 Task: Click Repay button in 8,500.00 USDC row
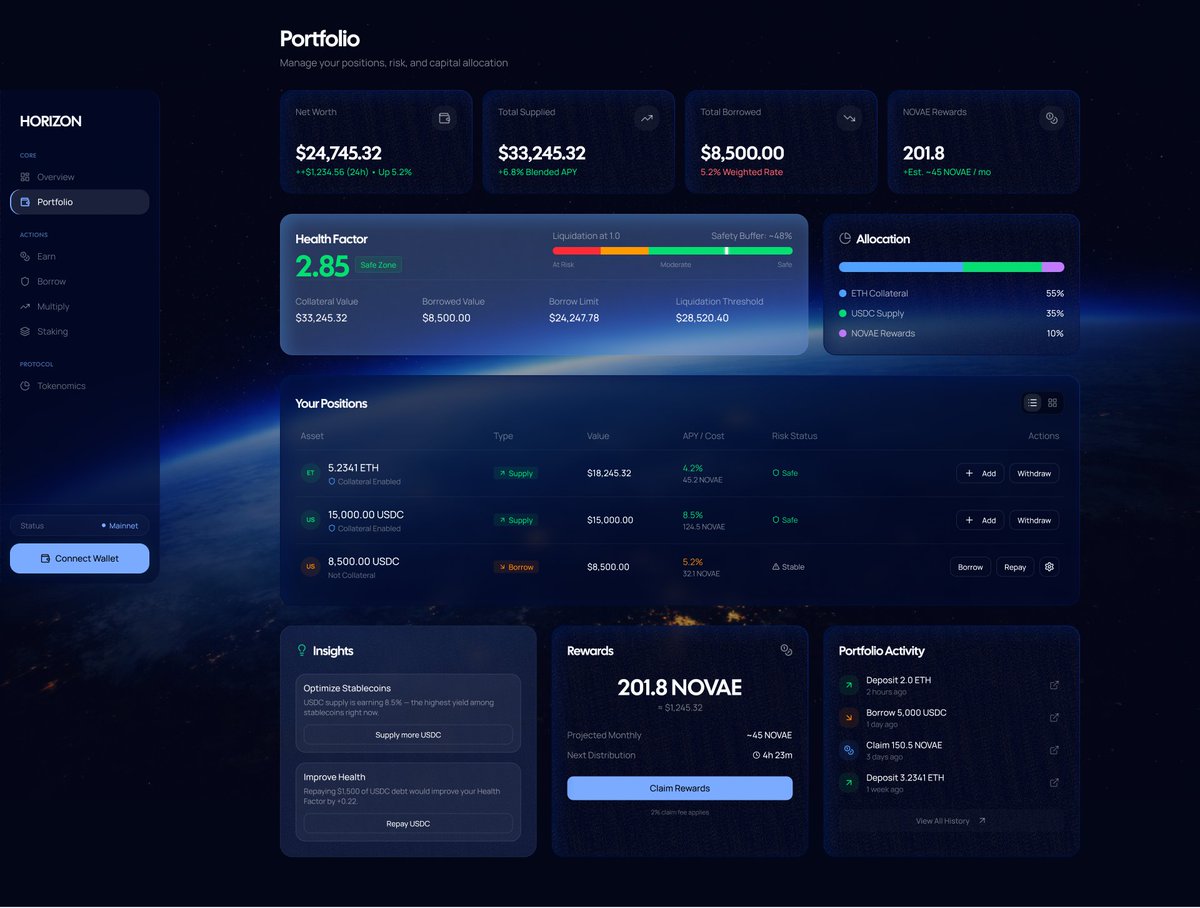pyautogui.click(x=1015, y=567)
